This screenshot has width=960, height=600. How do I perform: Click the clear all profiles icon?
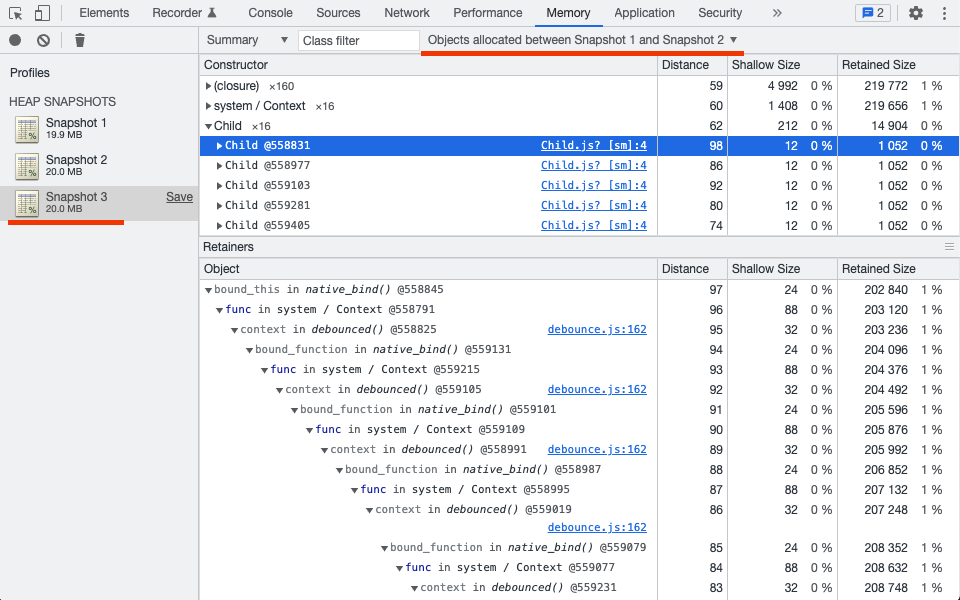pyautogui.click(x=43, y=40)
